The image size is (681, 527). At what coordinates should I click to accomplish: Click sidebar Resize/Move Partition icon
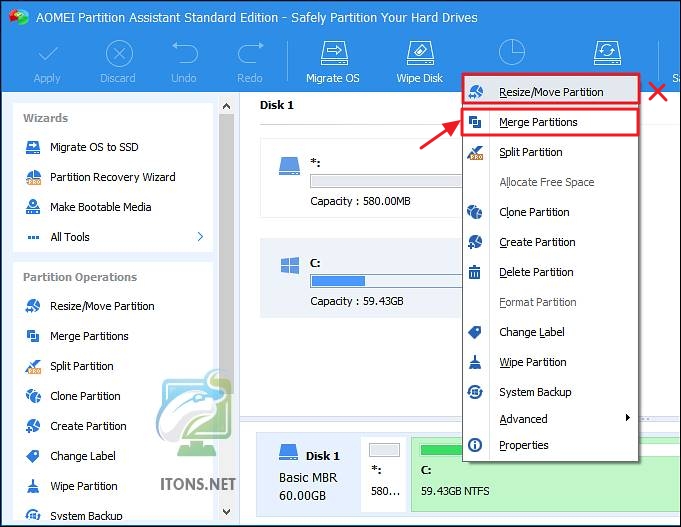33,306
